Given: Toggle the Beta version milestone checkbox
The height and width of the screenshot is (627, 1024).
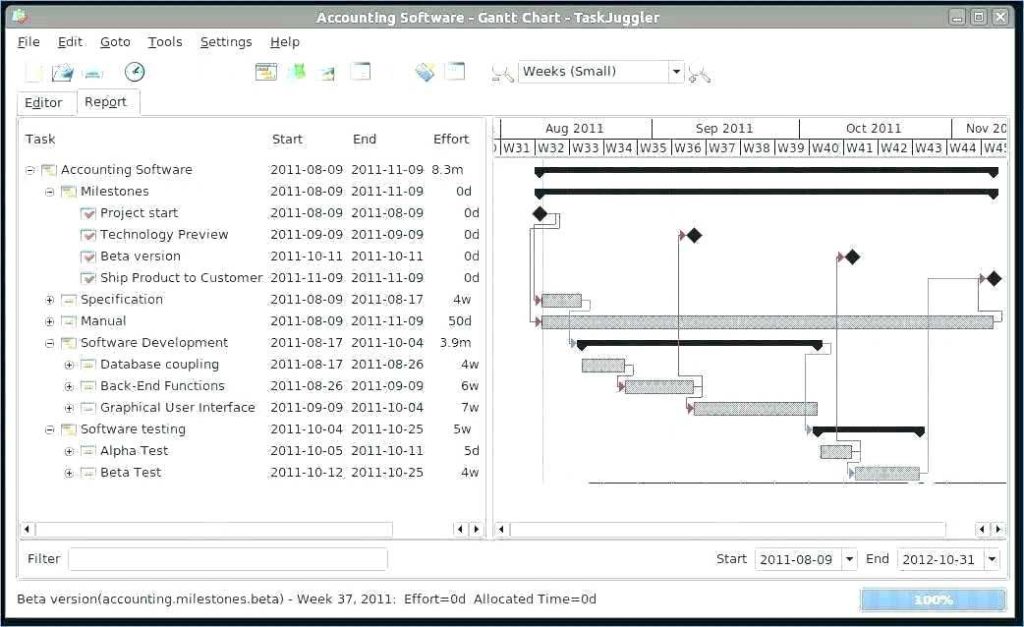Looking at the screenshot, I should tap(88, 256).
